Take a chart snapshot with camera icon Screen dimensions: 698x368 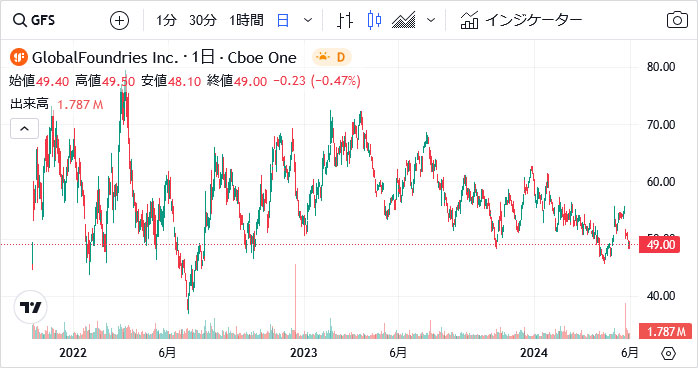(x=677, y=20)
